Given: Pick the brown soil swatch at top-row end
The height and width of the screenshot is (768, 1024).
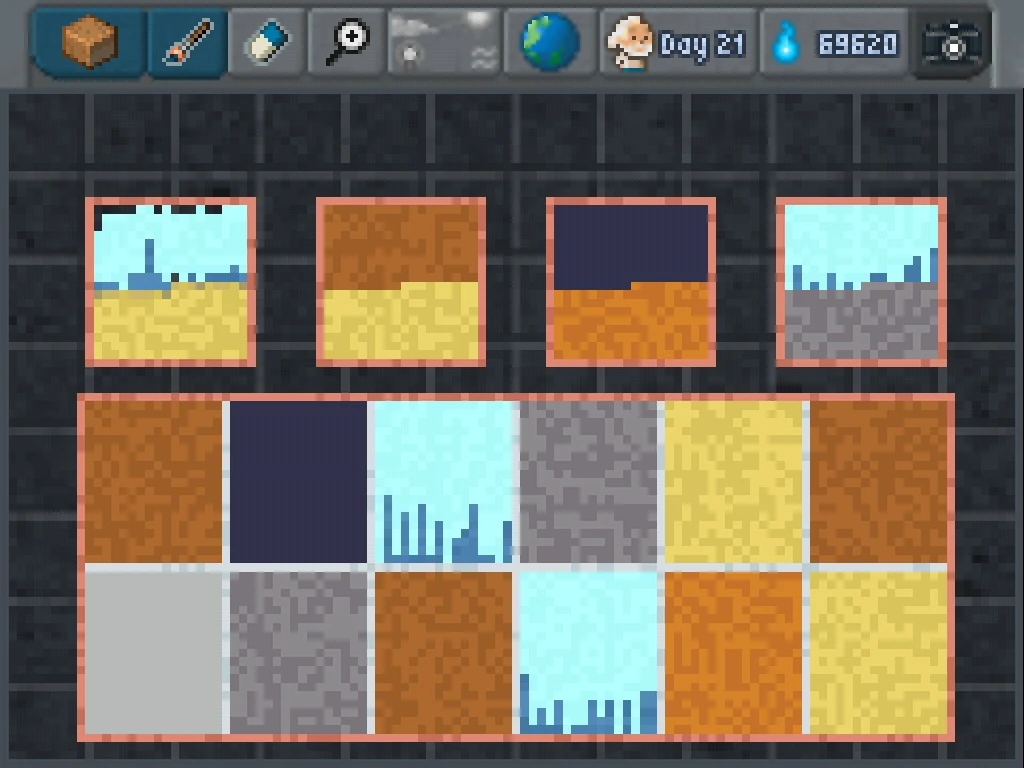Looking at the screenshot, I should (x=878, y=481).
